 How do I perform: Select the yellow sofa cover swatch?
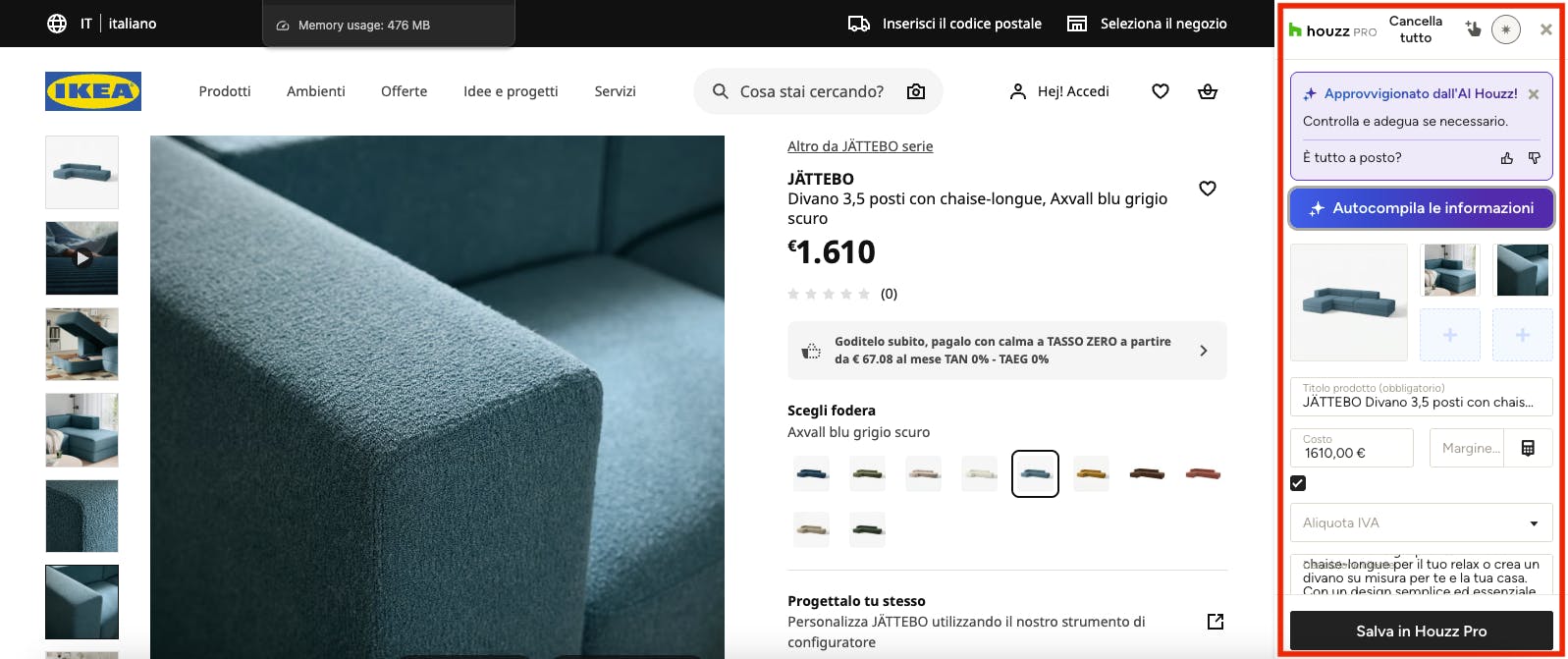pos(1091,473)
